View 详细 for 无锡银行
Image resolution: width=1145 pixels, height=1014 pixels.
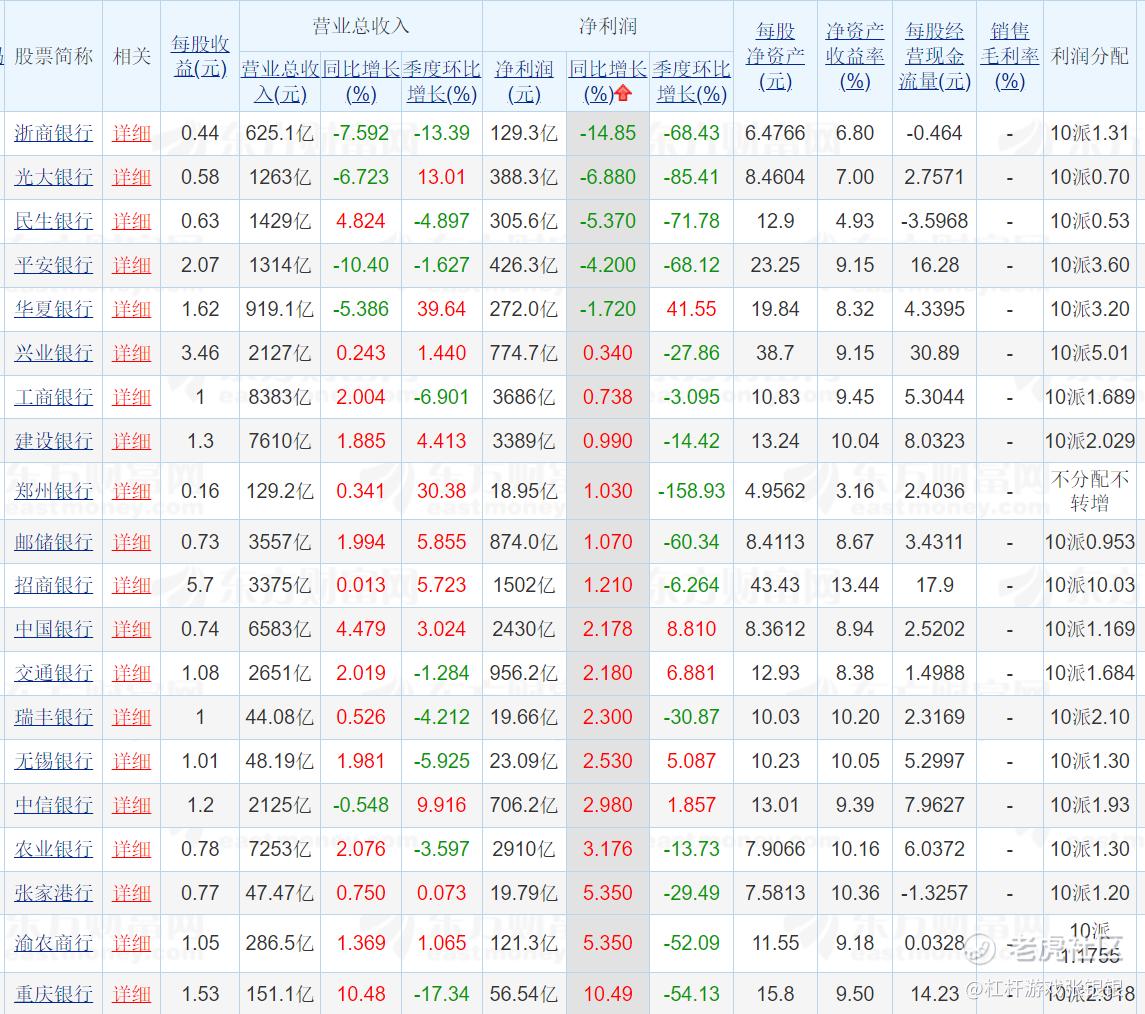131,761
